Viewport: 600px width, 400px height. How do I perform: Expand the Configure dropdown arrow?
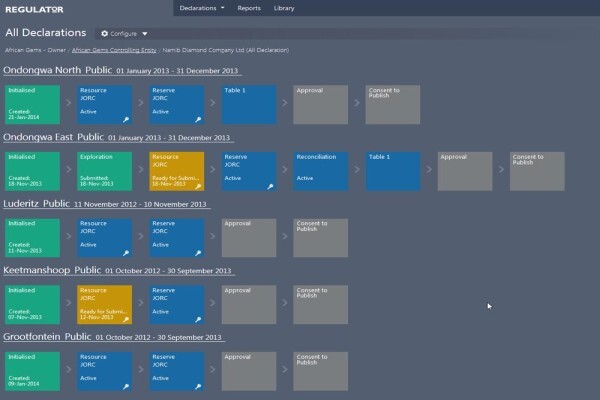145,34
